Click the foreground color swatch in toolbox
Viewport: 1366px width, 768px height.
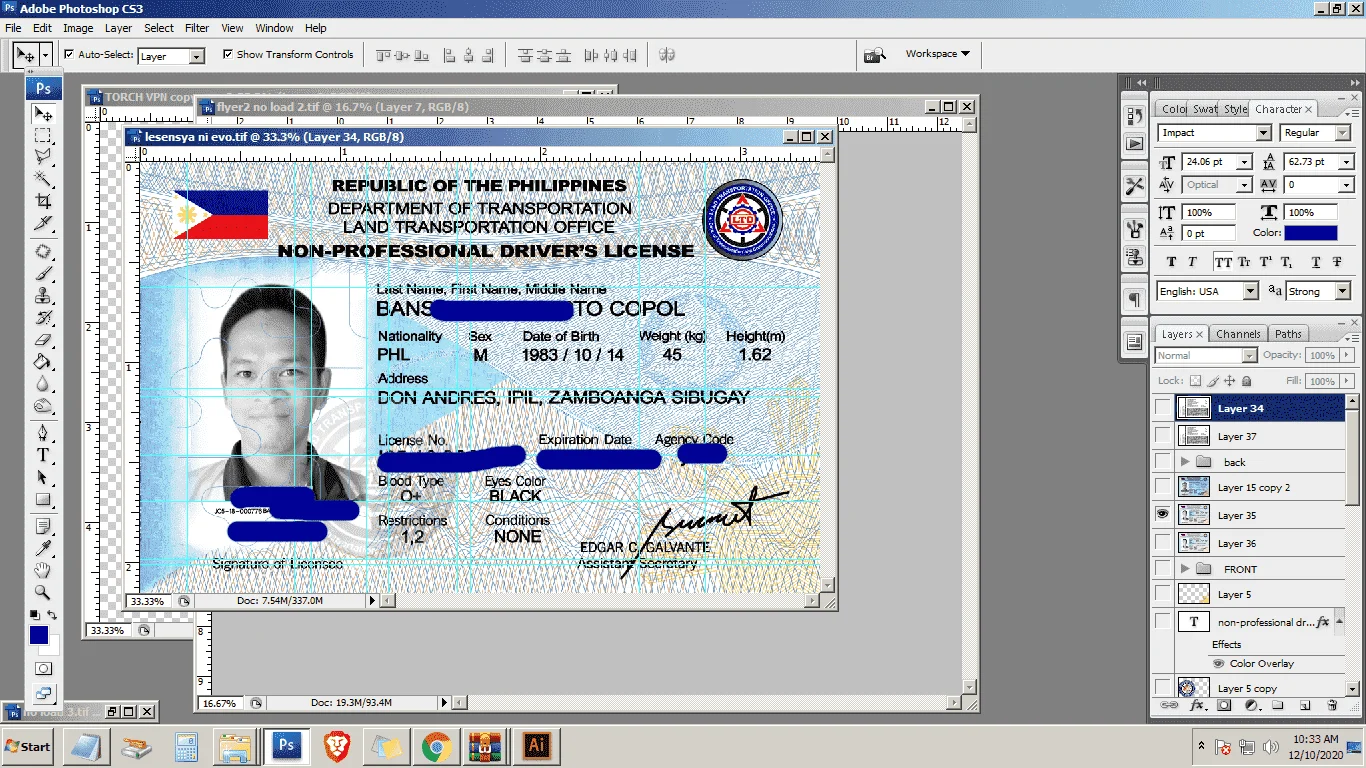pyautogui.click(x=39, y=634)
